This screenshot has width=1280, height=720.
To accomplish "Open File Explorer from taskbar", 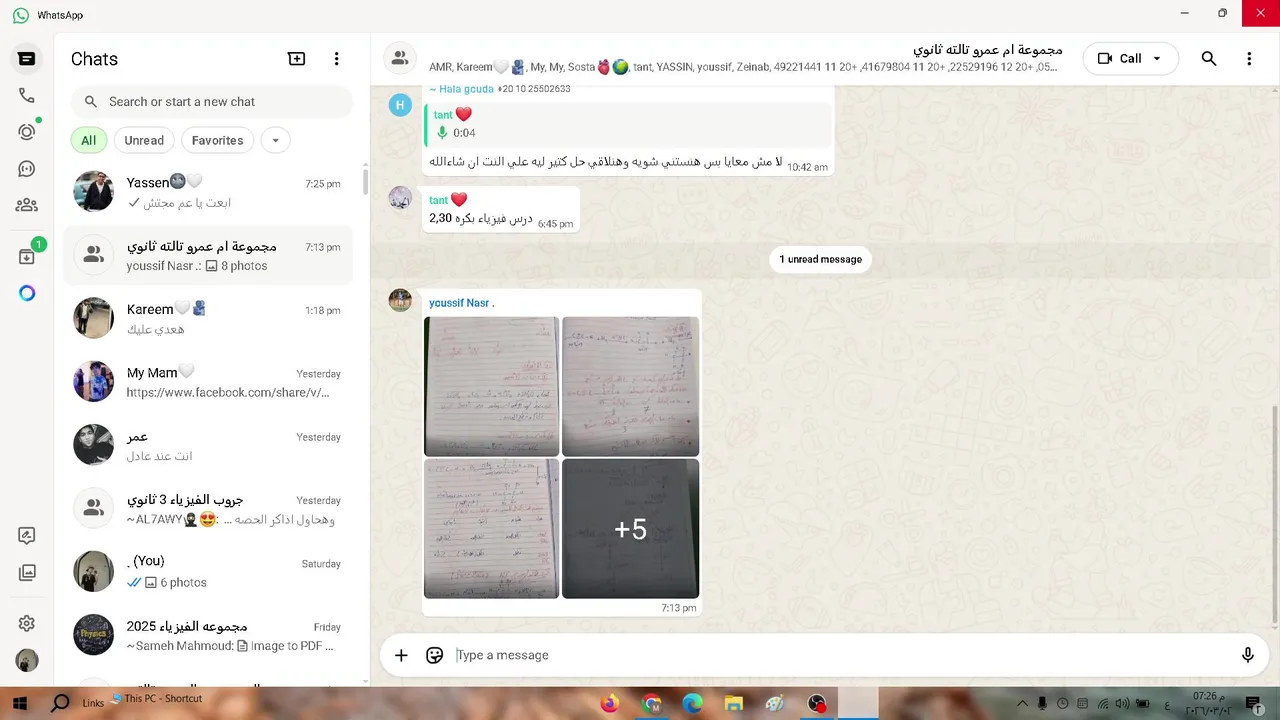I will (x=734, y=704).
